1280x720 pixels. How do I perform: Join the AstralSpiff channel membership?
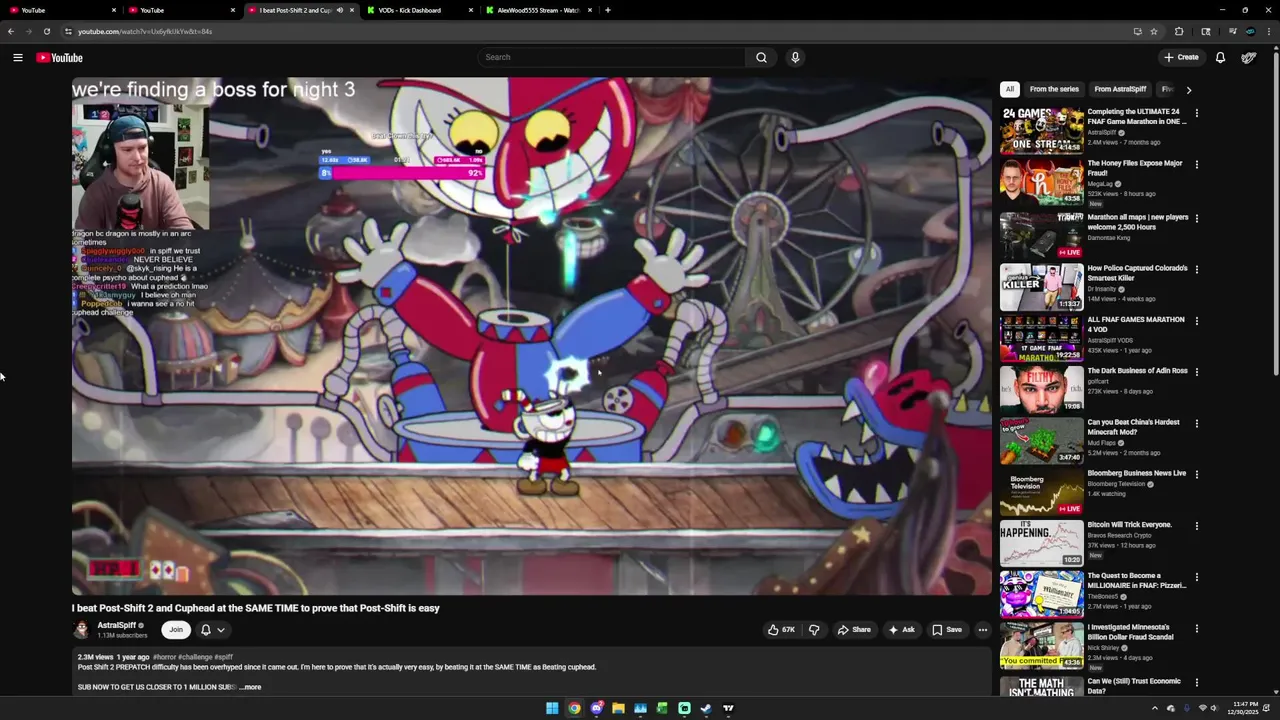(176, 630)
